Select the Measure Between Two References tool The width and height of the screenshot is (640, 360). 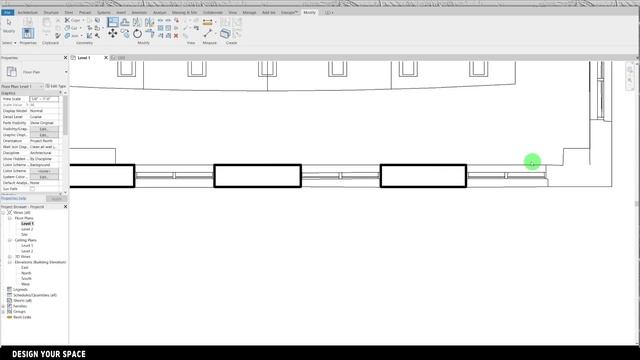[207, 33]
